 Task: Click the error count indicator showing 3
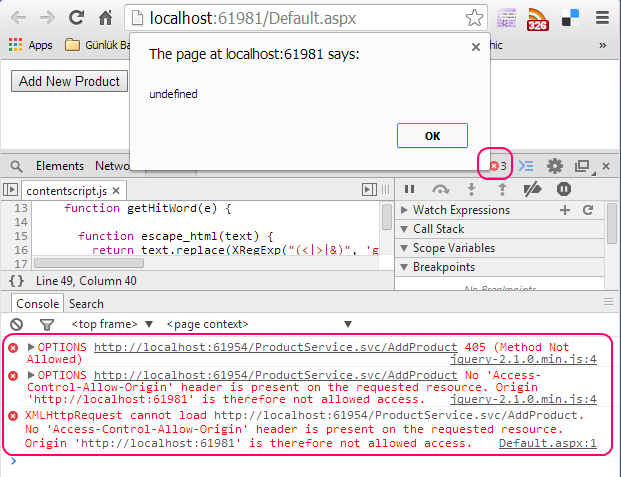(498, 166)
